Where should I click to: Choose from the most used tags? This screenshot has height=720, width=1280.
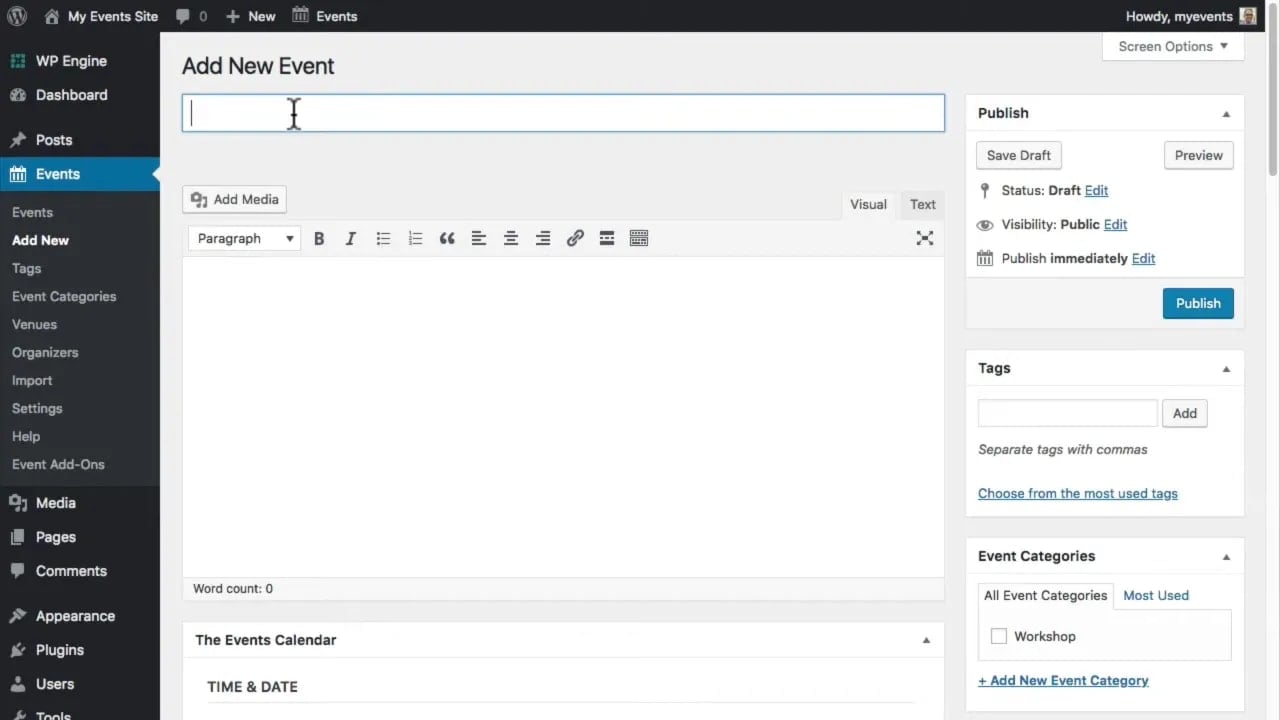coord(1078,493)
